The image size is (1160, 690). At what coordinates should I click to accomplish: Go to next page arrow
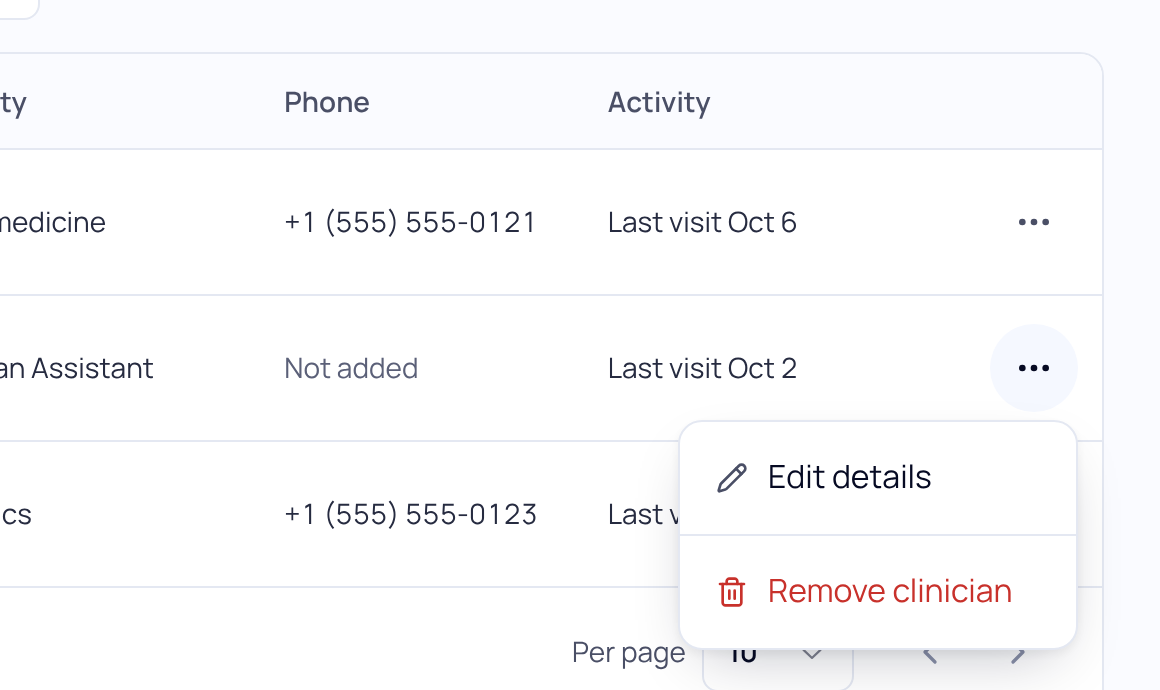(1018, 655)
